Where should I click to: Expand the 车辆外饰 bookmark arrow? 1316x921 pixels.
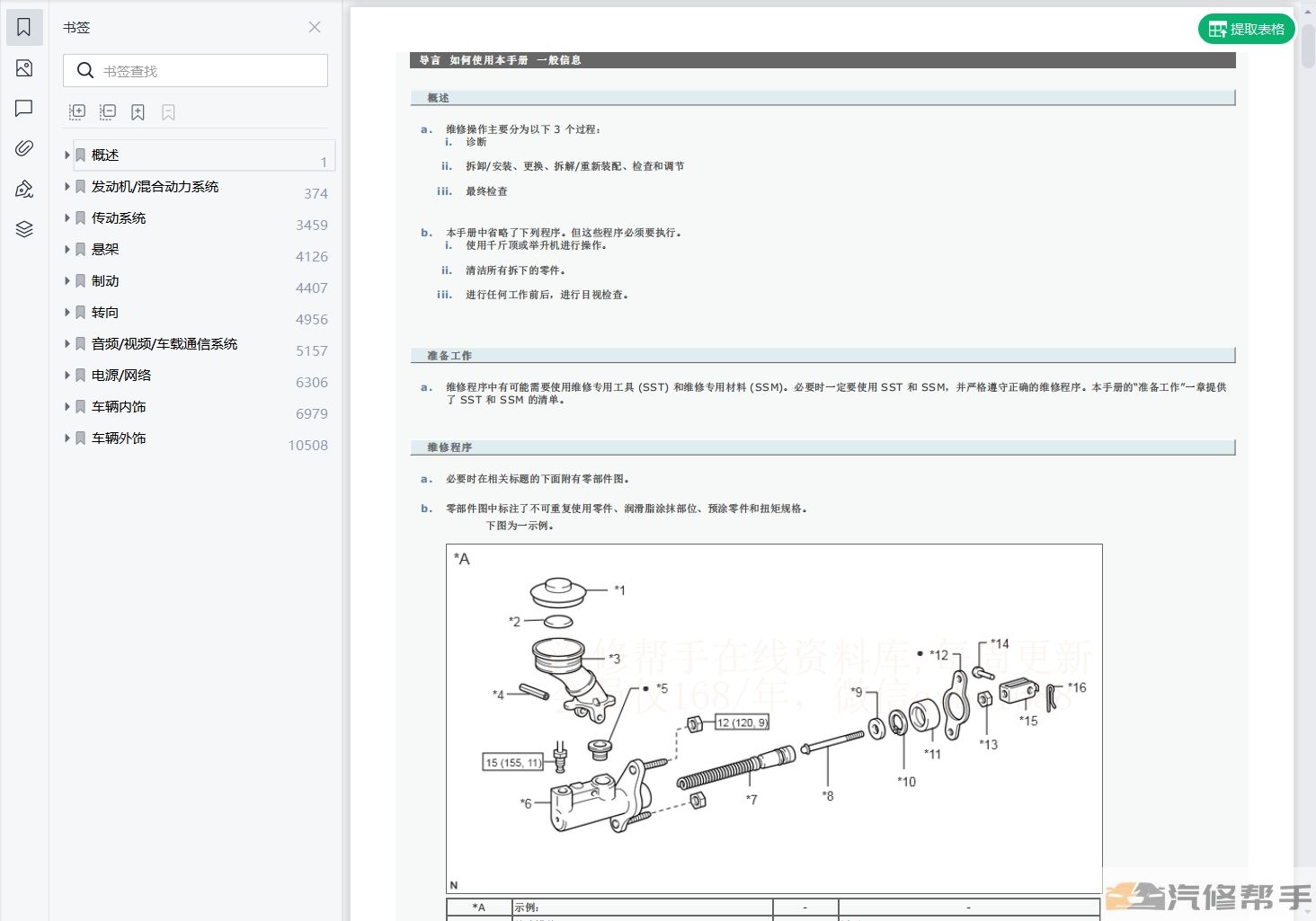tap(67, 438)
